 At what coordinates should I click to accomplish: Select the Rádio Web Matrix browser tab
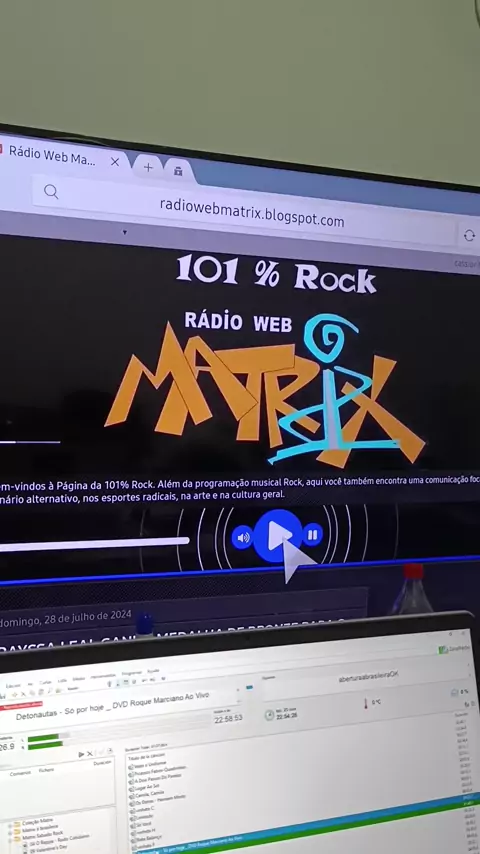pos(52,156)
